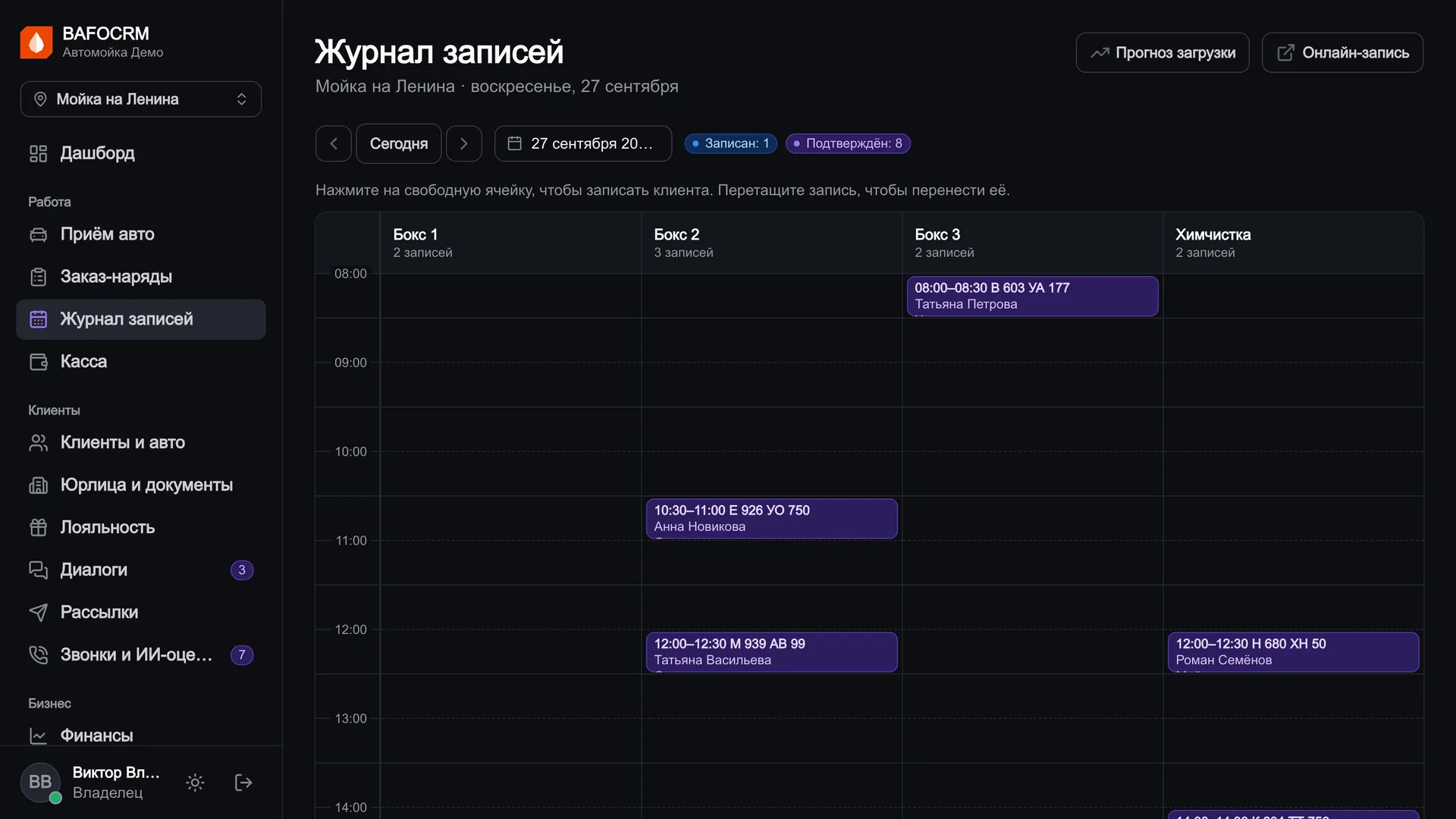1456x819 pixels.
Task: Click the Финансы chart icon
Action: pyautogui.click(x=38, y=736)
